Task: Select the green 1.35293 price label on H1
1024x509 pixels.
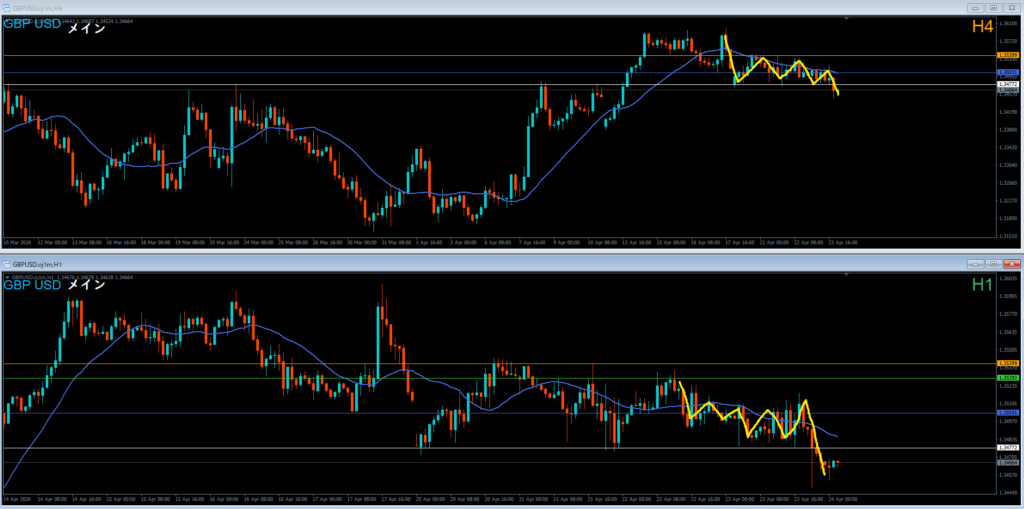Action: pos(1008,378)
